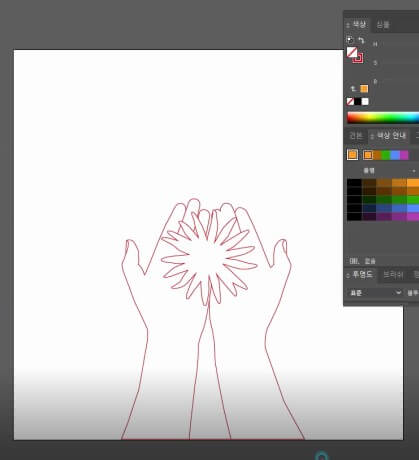Select the fill box with no color

[352, 52]
